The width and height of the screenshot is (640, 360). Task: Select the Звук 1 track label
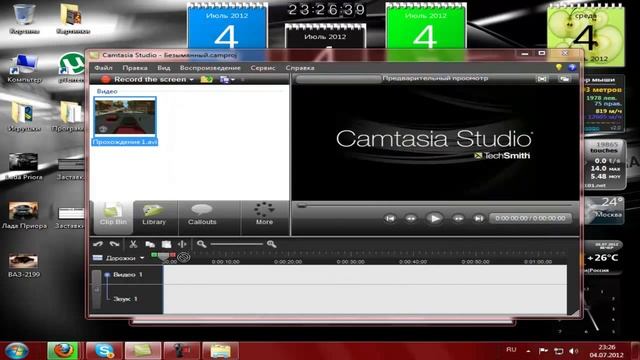coord(125,299)
